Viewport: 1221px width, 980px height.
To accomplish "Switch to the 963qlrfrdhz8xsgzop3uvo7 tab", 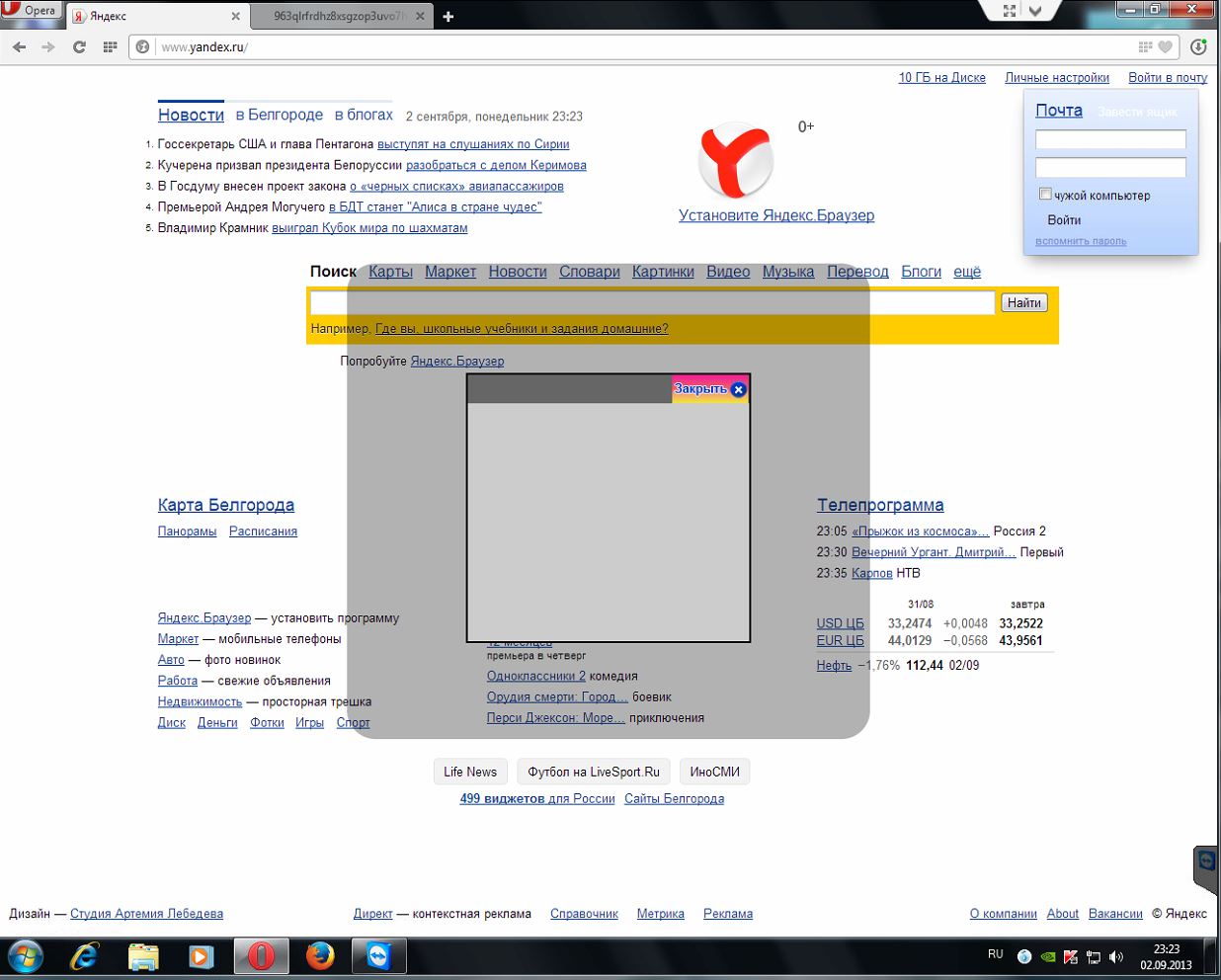I will tap(340, 16).
